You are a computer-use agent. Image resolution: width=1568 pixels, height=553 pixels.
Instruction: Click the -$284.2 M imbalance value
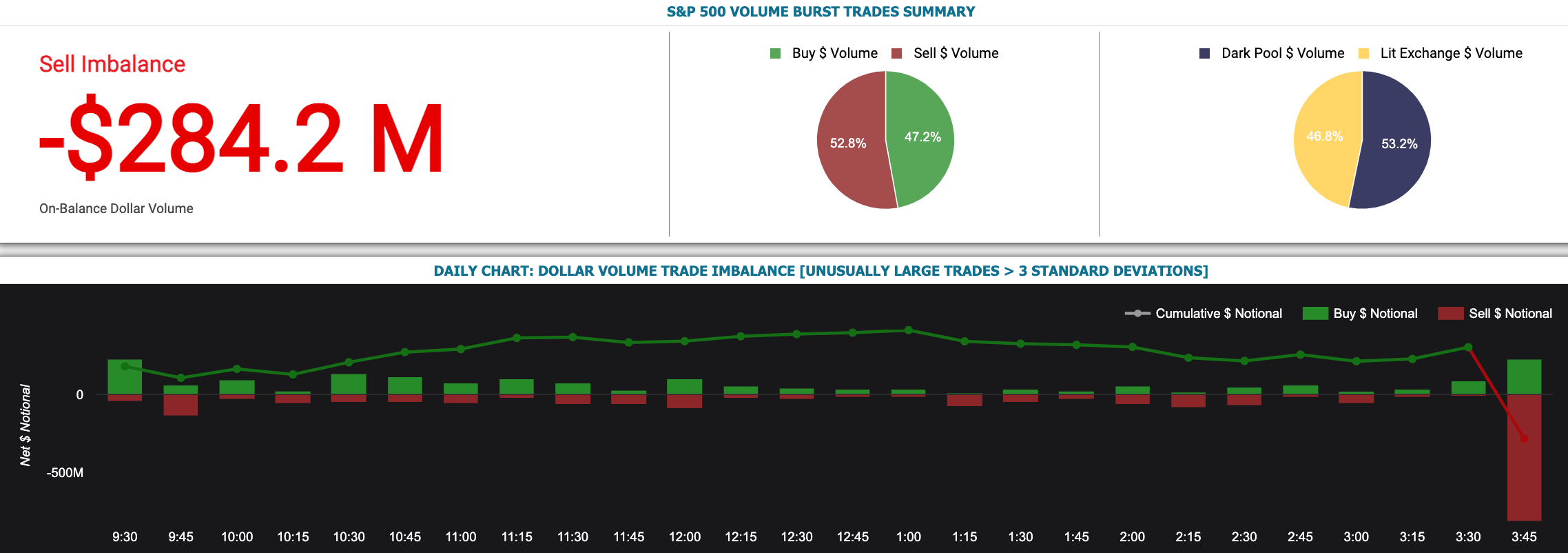(x=241, y=138)
